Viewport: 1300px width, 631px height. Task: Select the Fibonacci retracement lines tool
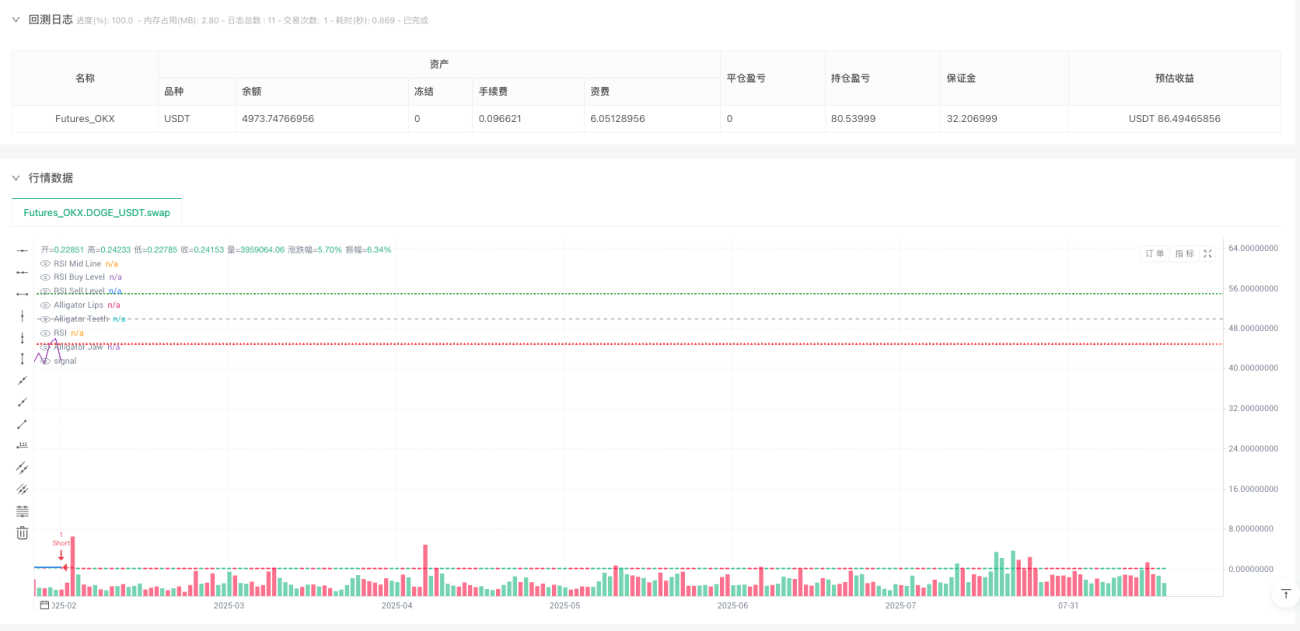click(x=22, y=511)
